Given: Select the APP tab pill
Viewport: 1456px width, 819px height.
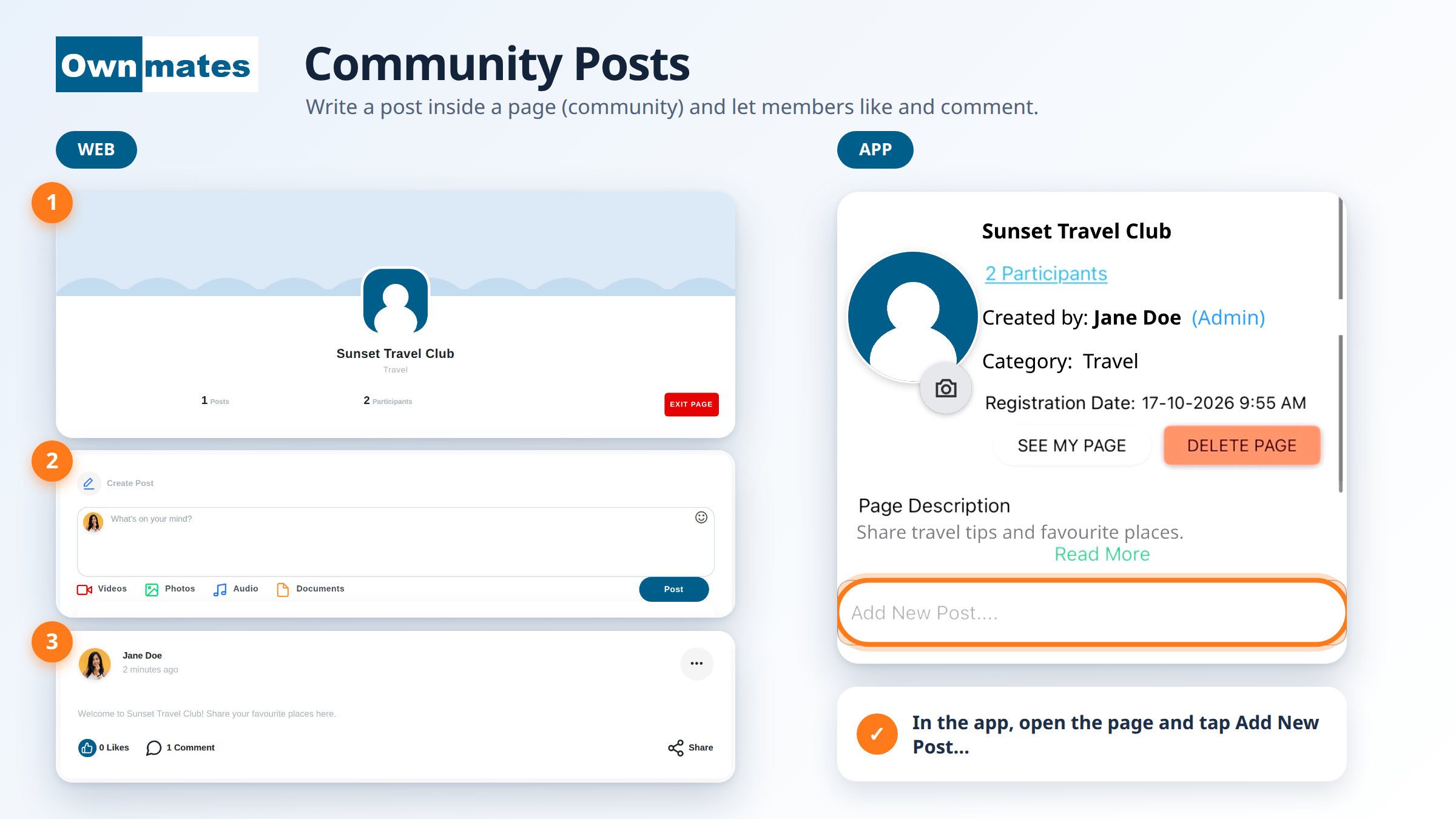Looking at the screenshot, I should click(x=875, y=150).
